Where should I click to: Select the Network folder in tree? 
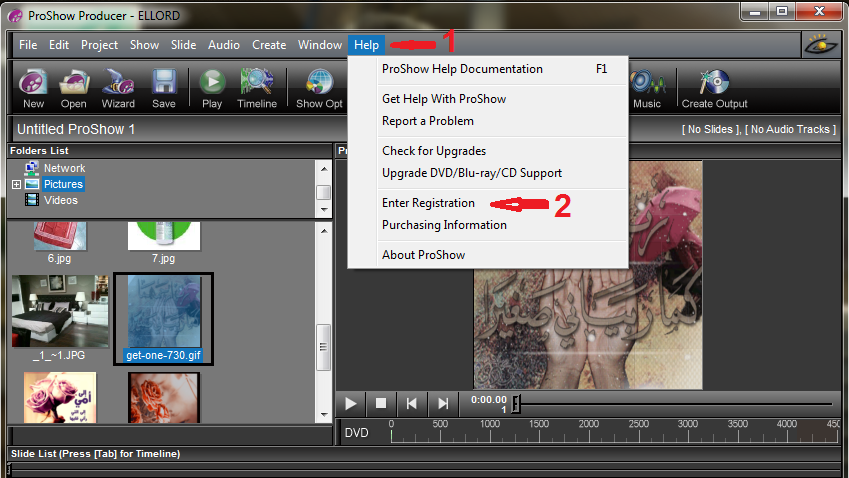[64, 168]
